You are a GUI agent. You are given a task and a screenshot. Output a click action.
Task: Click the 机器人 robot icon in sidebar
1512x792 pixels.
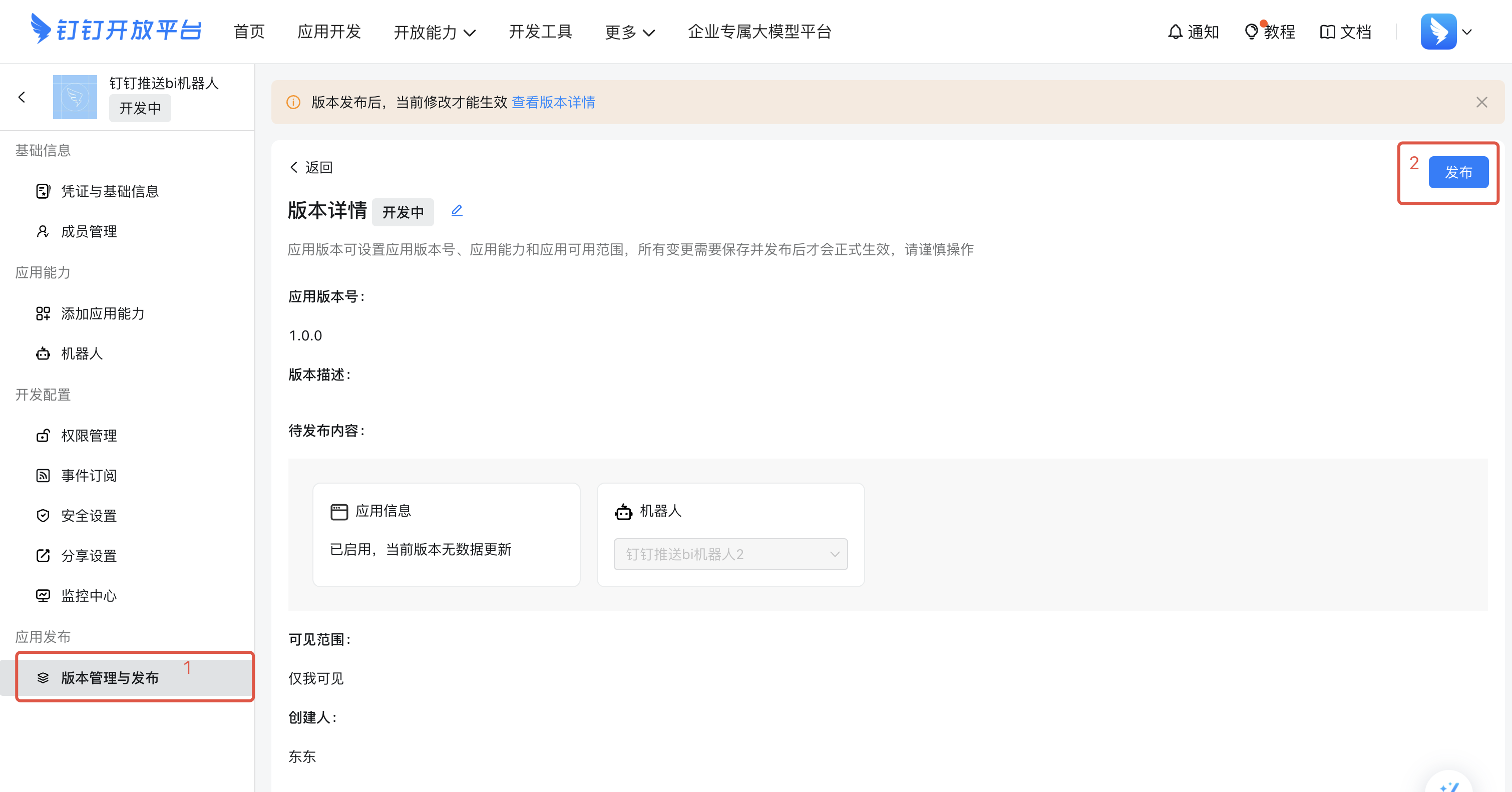point(43,353)
